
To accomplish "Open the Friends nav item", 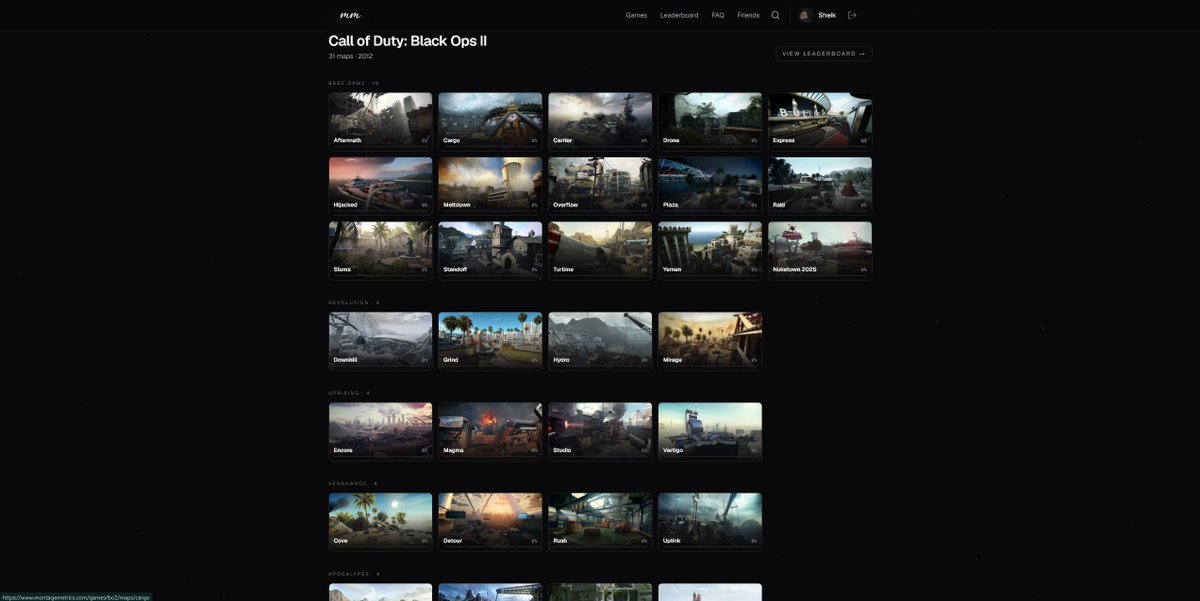I will click(x=748, y=15).
